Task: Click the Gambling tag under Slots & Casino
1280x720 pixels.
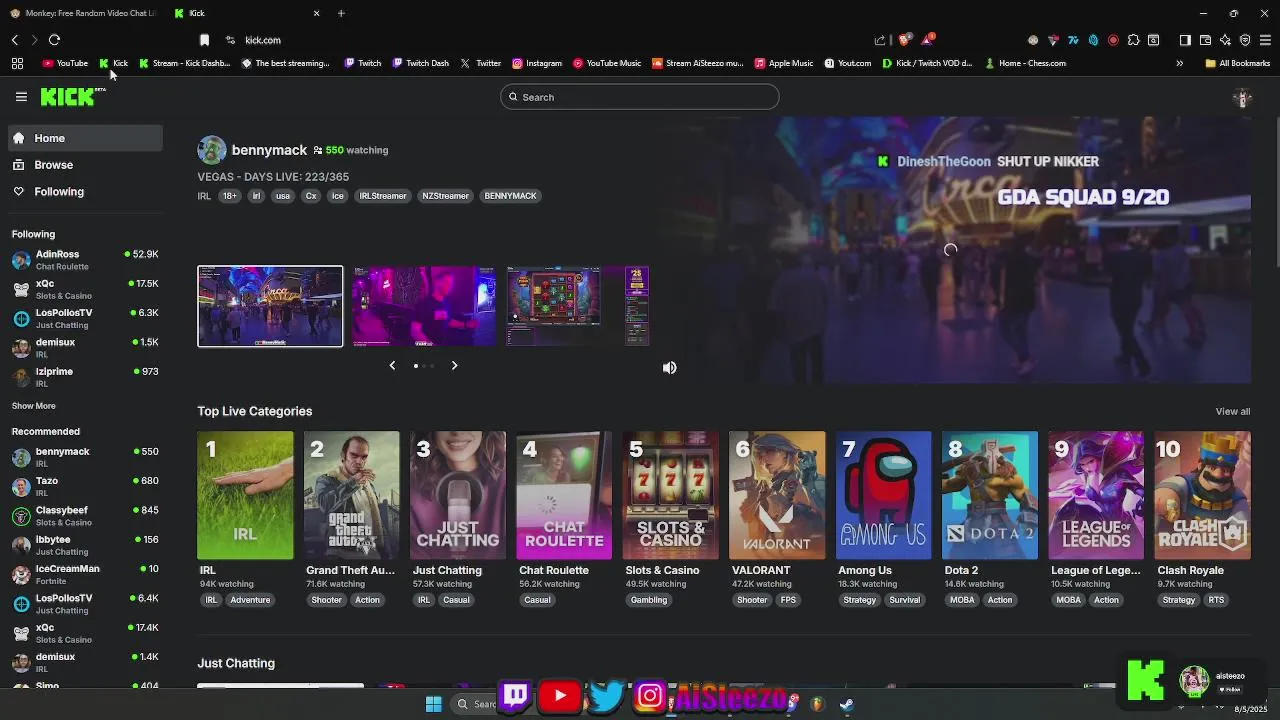Action: tap(648, 600)
